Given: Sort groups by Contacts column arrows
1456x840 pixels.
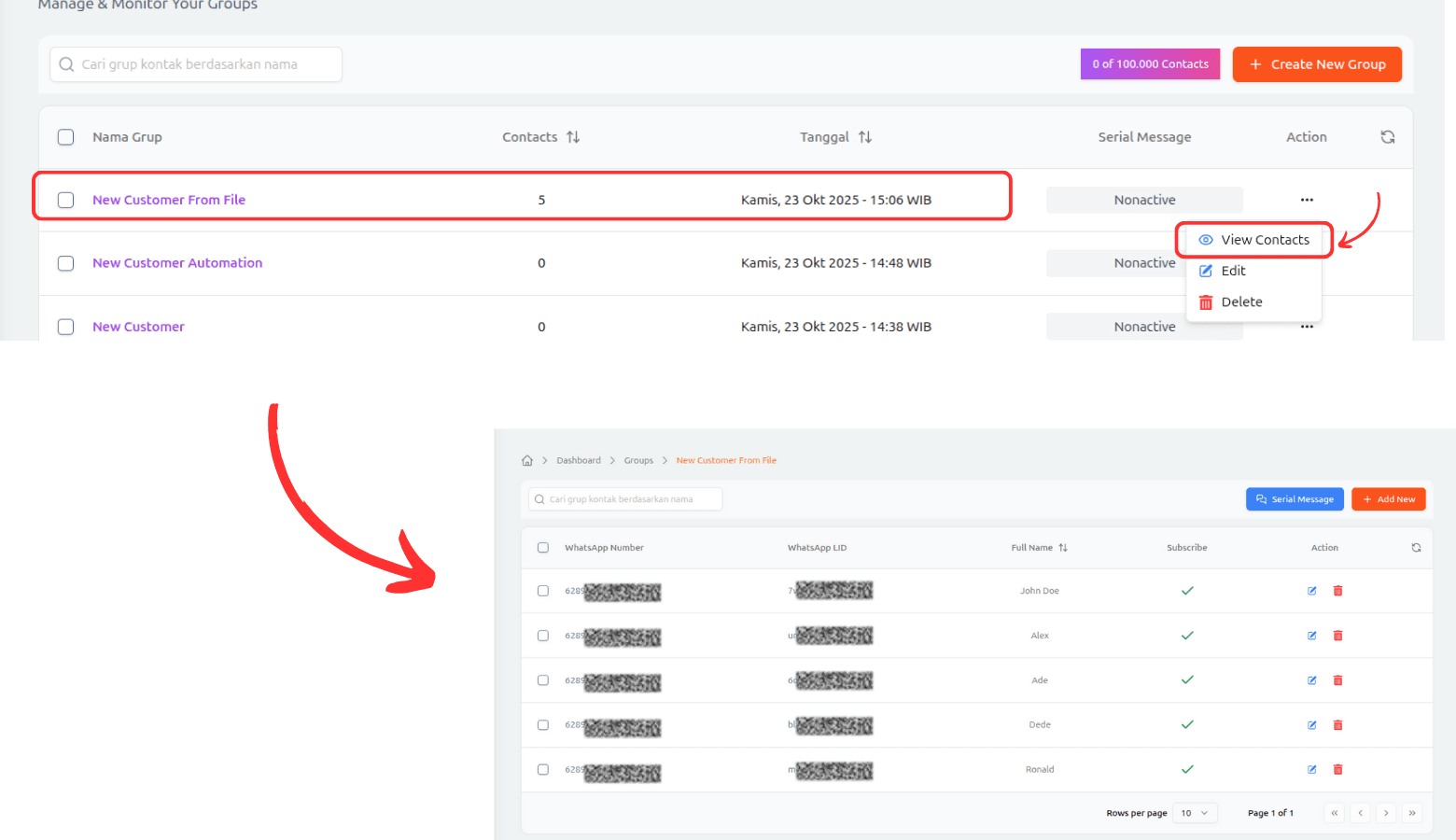Looking at the screenshot, I should pyautogui.click(x=573, y=137).
